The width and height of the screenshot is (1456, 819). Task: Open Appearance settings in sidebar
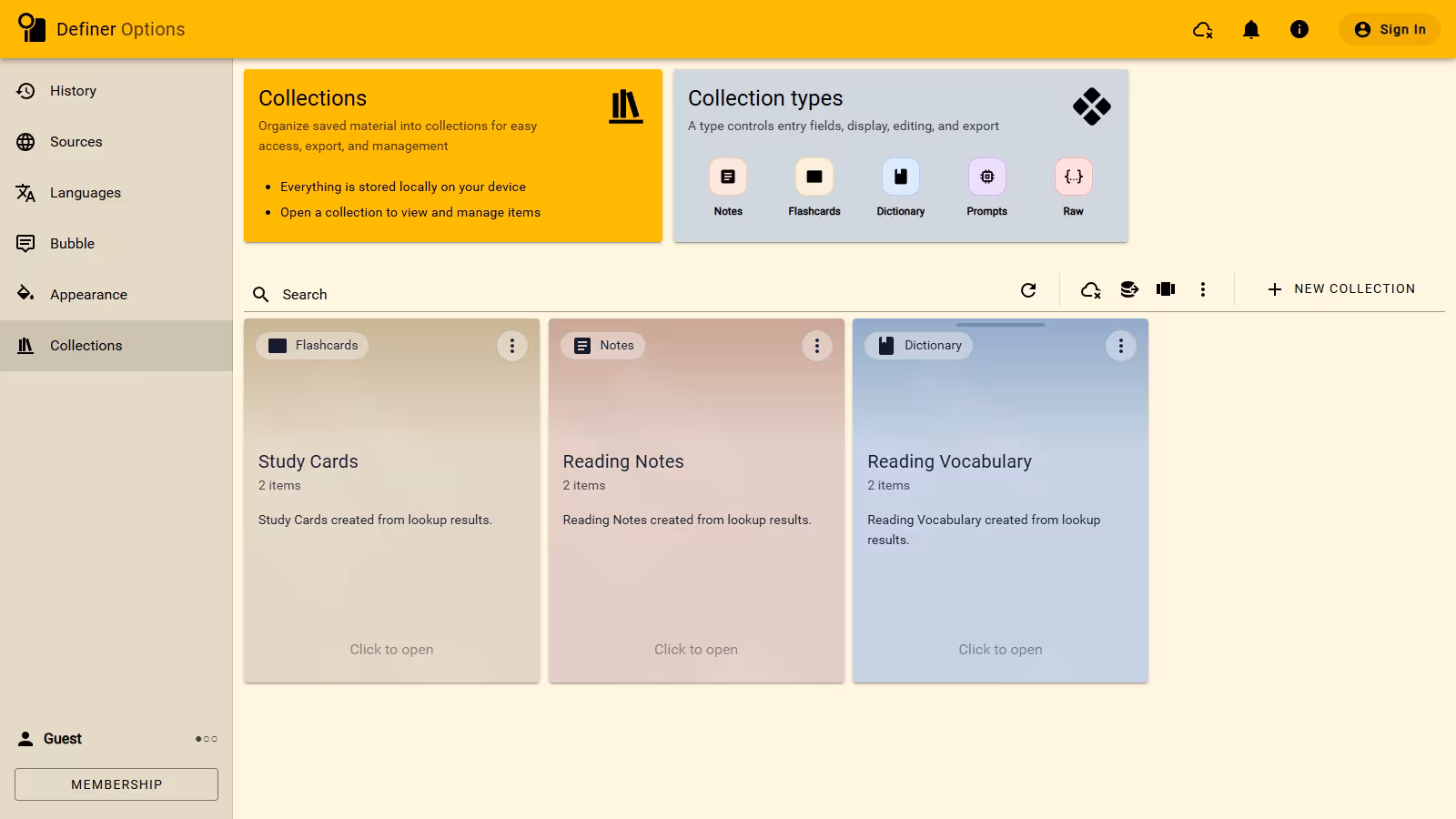click(116, 295)
